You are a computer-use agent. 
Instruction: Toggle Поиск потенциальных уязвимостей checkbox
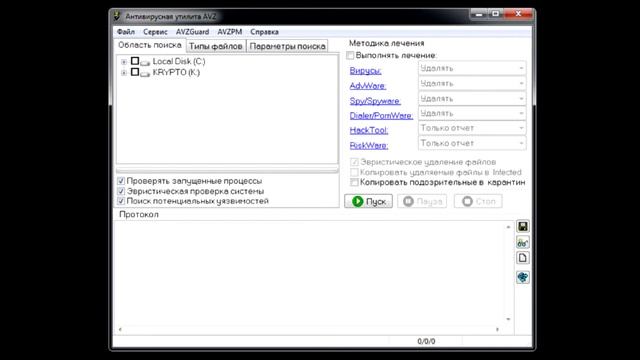point(121,201)
